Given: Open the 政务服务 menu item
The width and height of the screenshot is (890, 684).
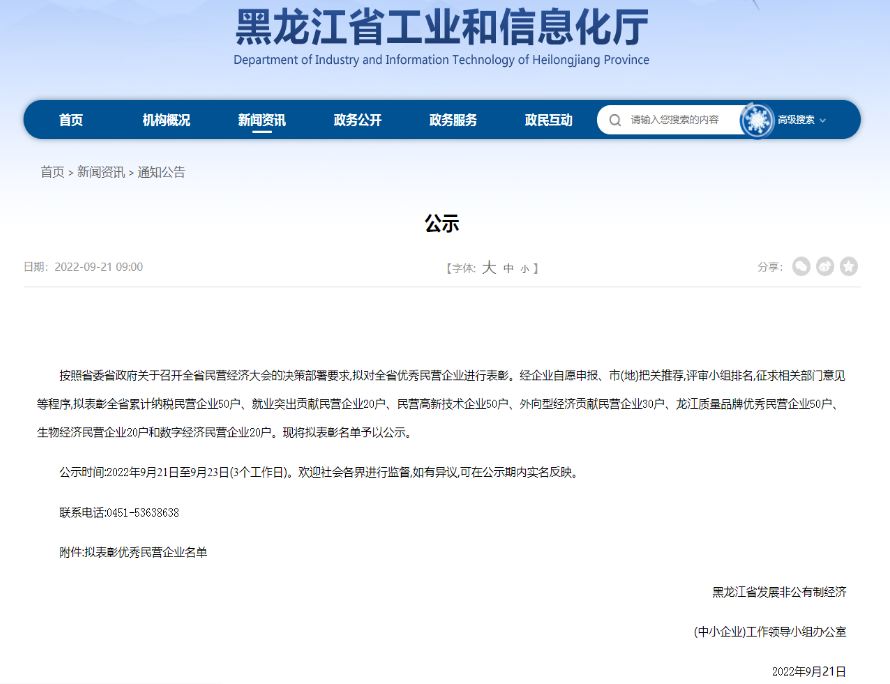Looking at the screenshot, I should (453, 120).
